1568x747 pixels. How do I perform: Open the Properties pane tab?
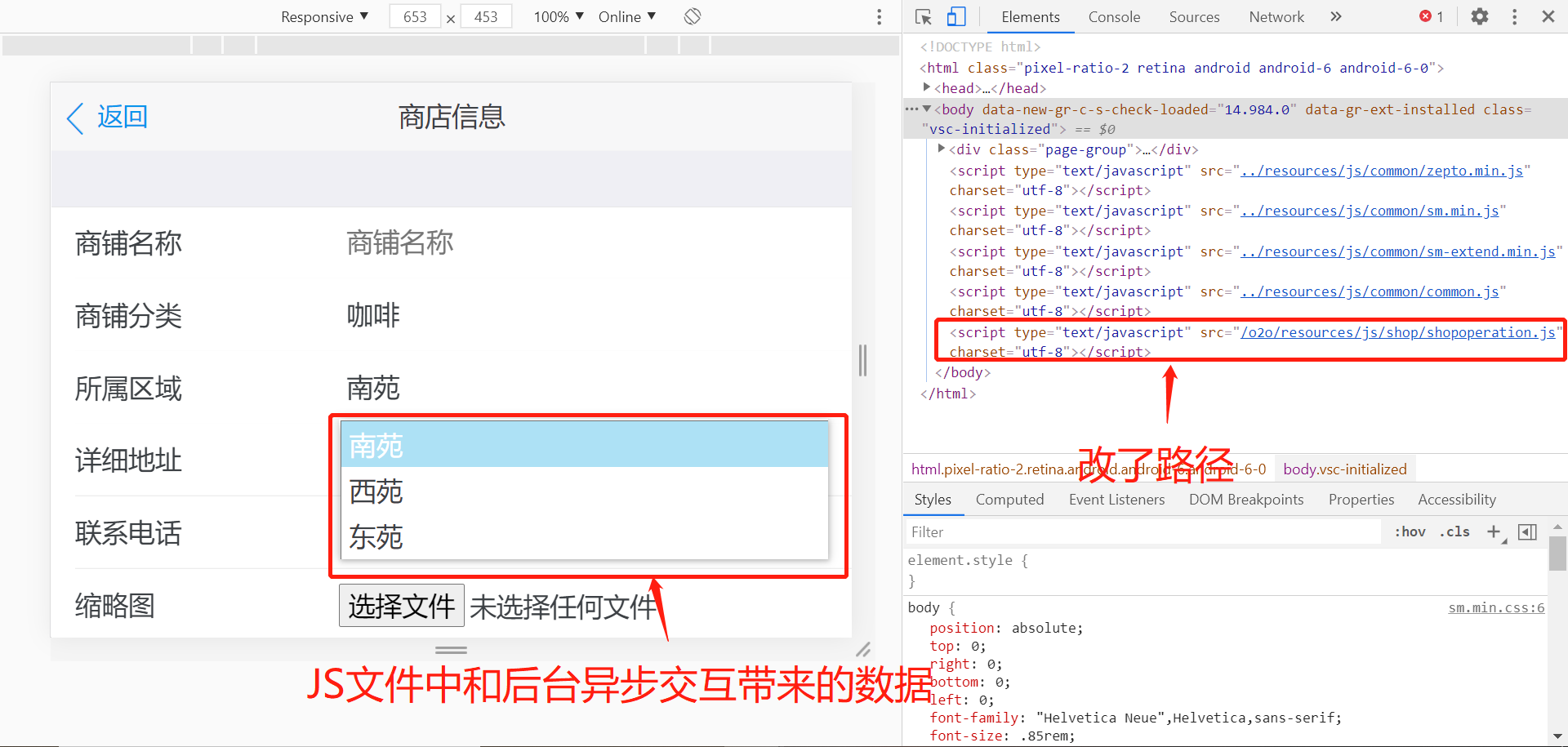[x=1361, y=500]
